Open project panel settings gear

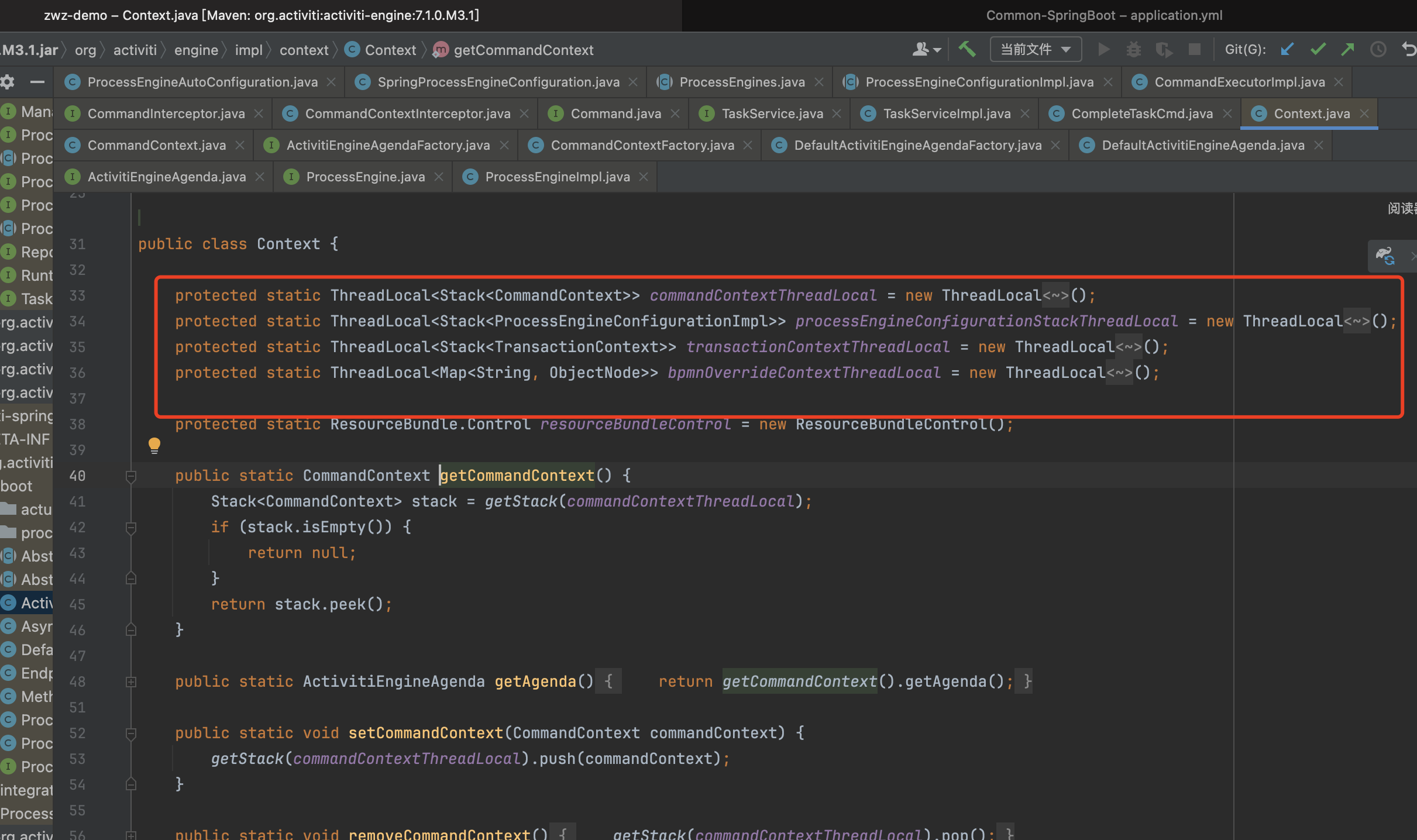8,82
